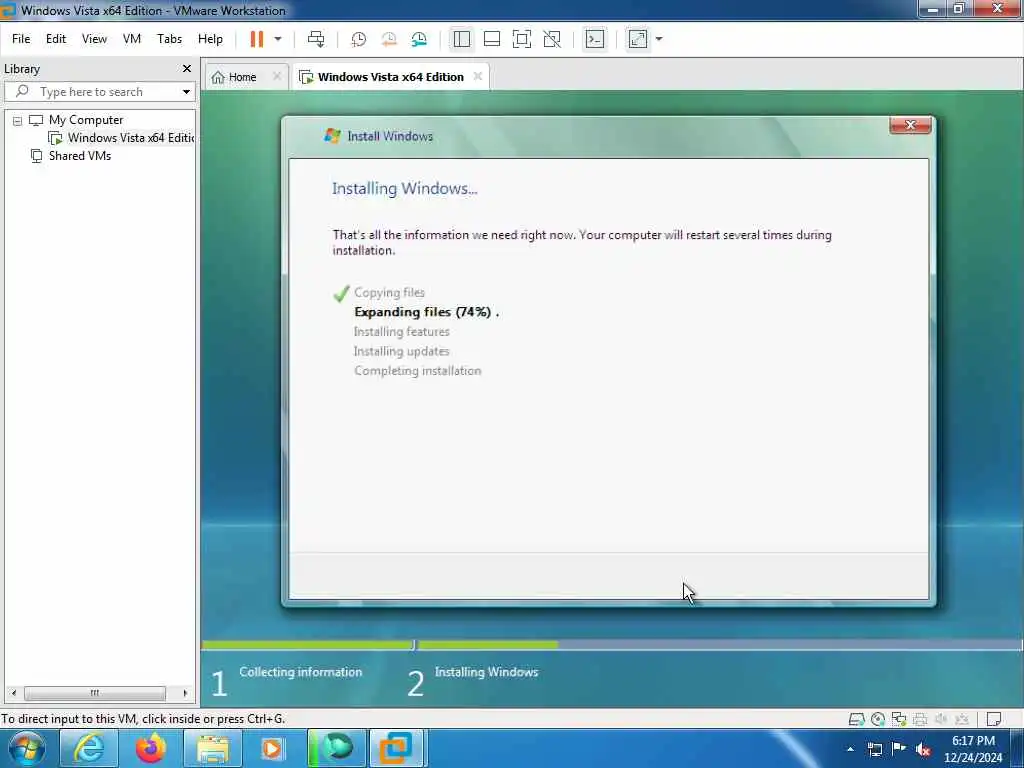The width and height of the screenshot is (1024, 768).
Task: Click the library horizontal scrollbar thumb
Action: click(x=95, y=693)
